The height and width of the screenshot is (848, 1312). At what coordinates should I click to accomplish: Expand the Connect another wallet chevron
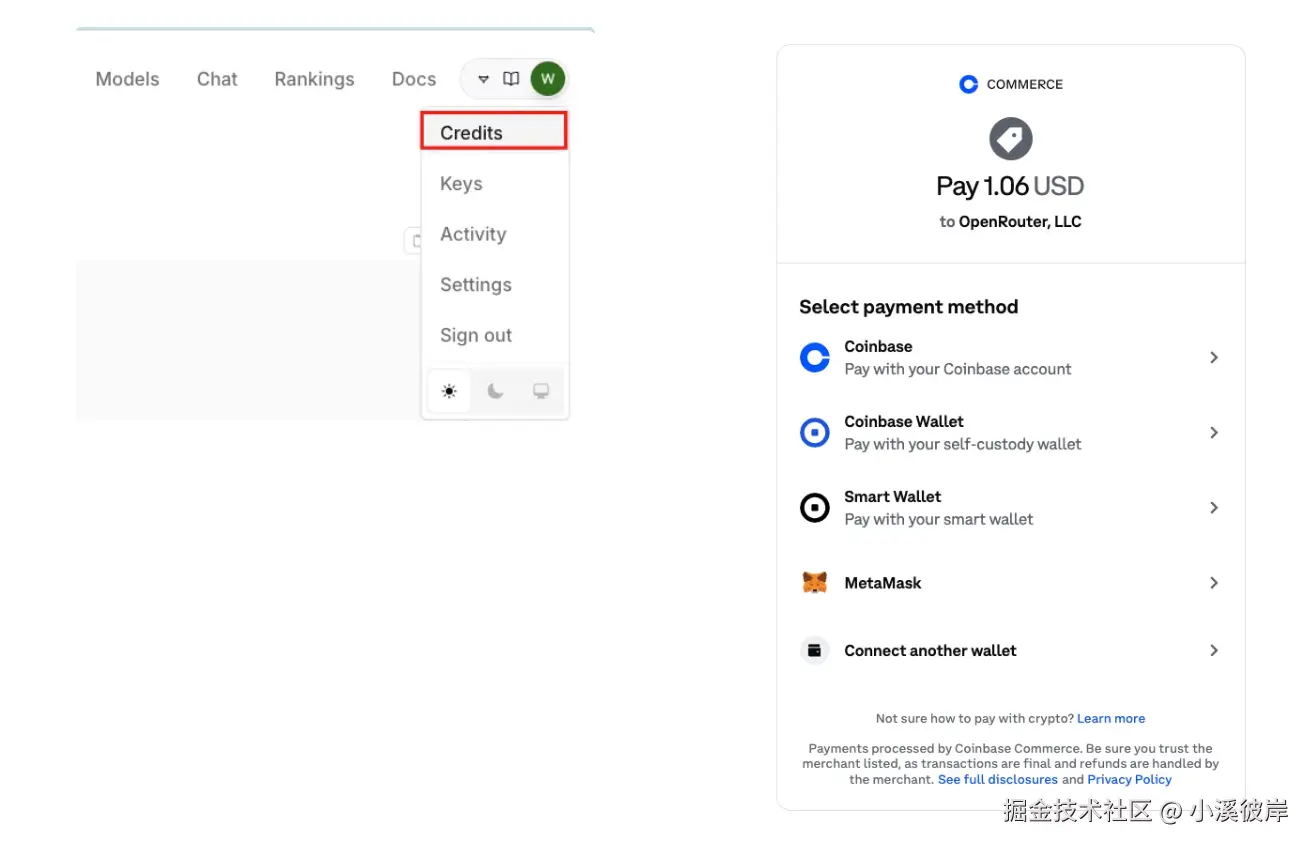[1214, 650]
